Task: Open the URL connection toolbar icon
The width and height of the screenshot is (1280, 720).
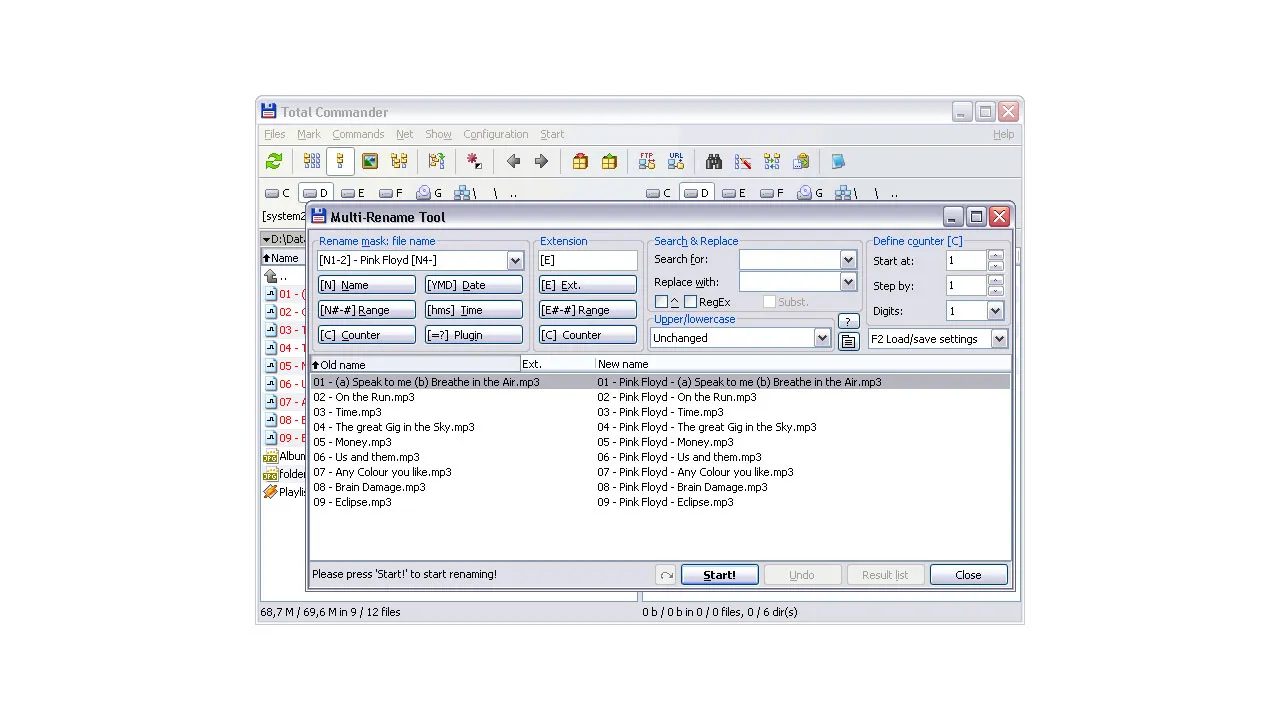Action: point(676,162)
